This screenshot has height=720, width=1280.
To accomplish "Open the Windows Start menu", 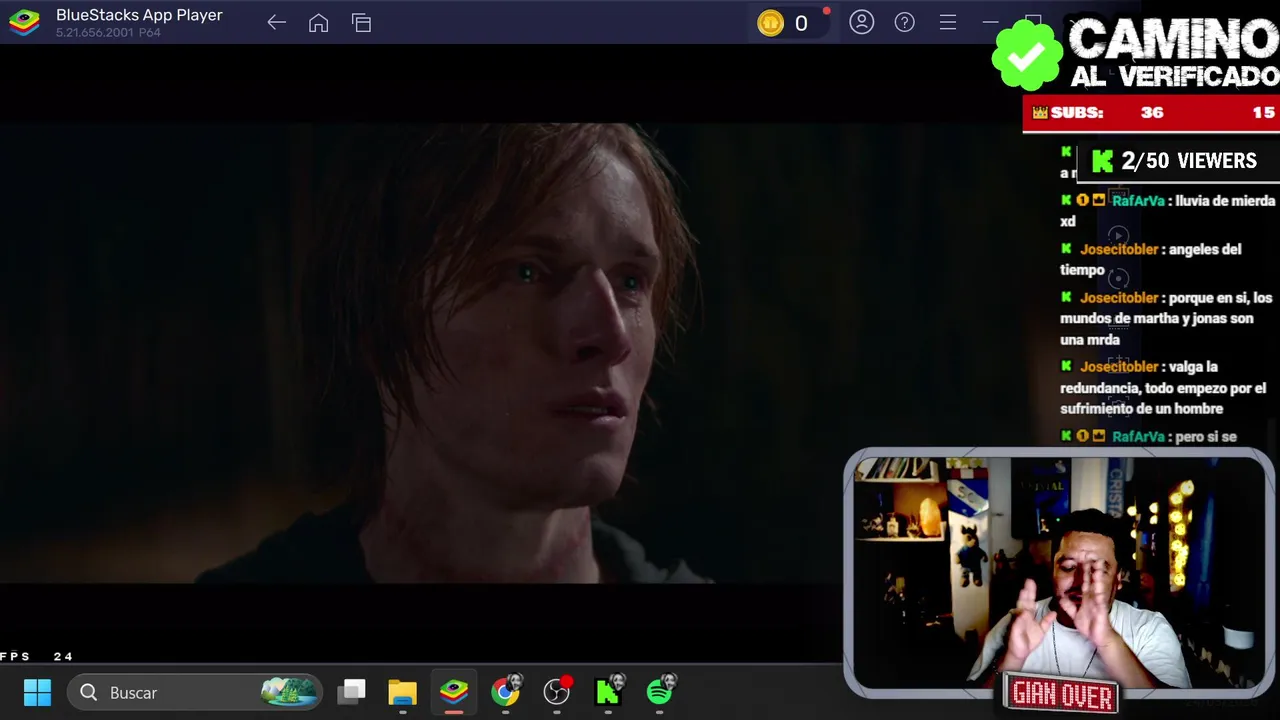I will tap(37, 692).
